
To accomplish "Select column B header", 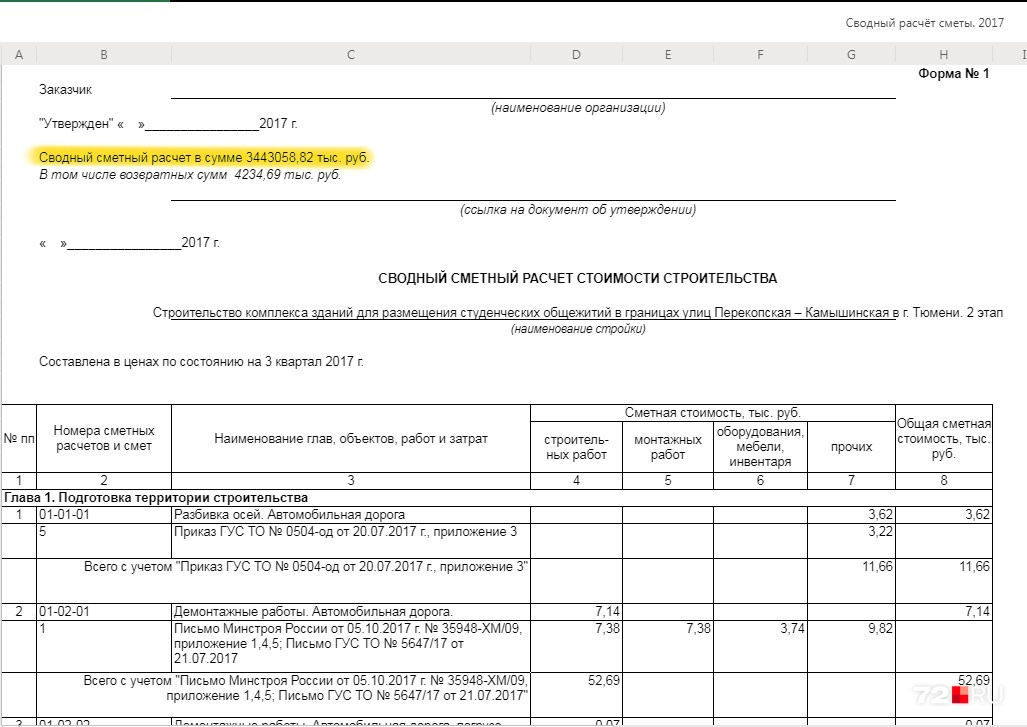I will pos(103,54).
